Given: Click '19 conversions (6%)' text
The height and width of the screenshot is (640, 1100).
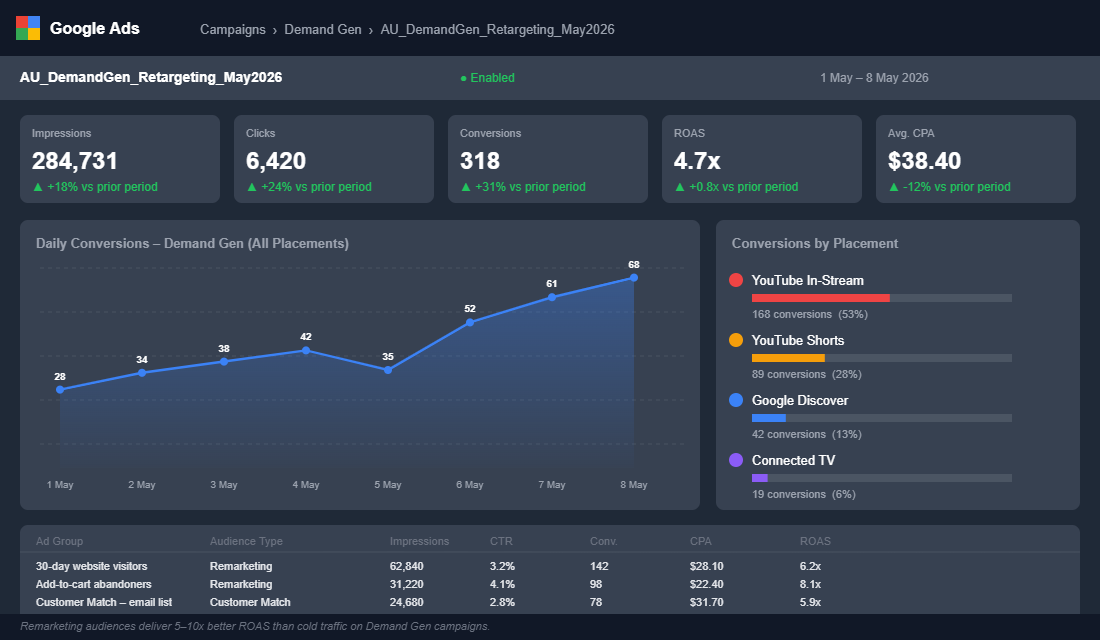Looking at the screenshot, I should (804, 495).
